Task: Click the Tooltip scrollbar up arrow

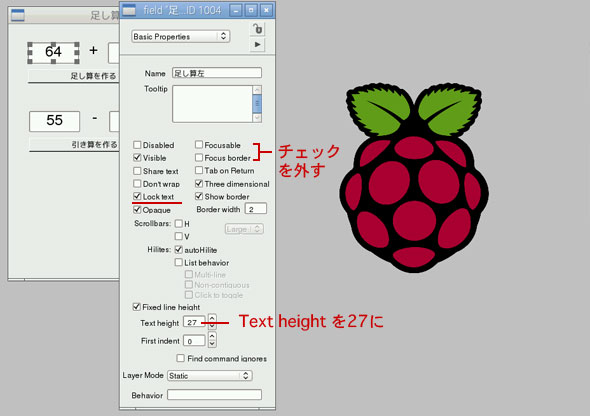Action: [x=257, y=90]
